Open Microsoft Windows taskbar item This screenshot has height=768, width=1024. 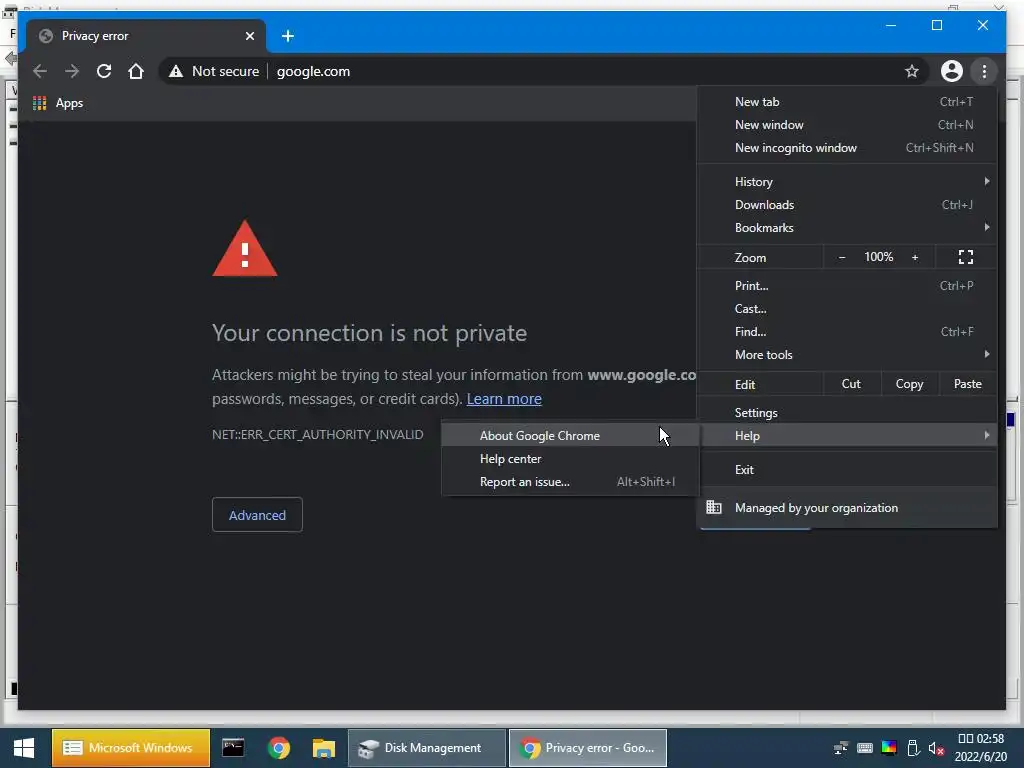tap(131, 748)
